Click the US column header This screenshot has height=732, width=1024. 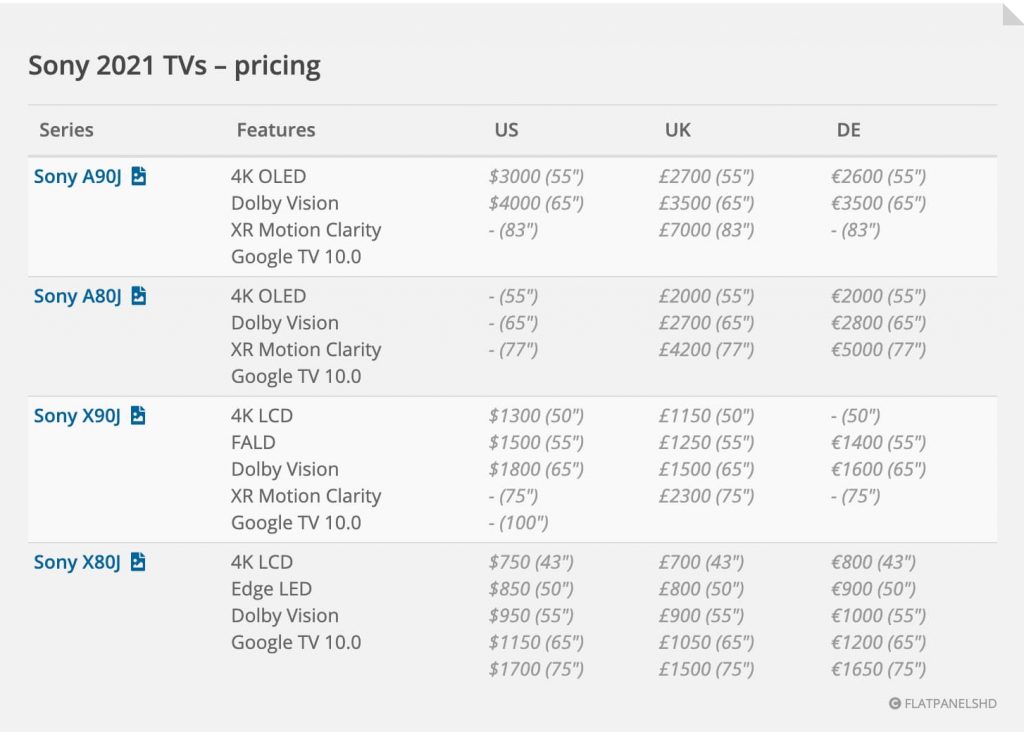click(506, 129)
